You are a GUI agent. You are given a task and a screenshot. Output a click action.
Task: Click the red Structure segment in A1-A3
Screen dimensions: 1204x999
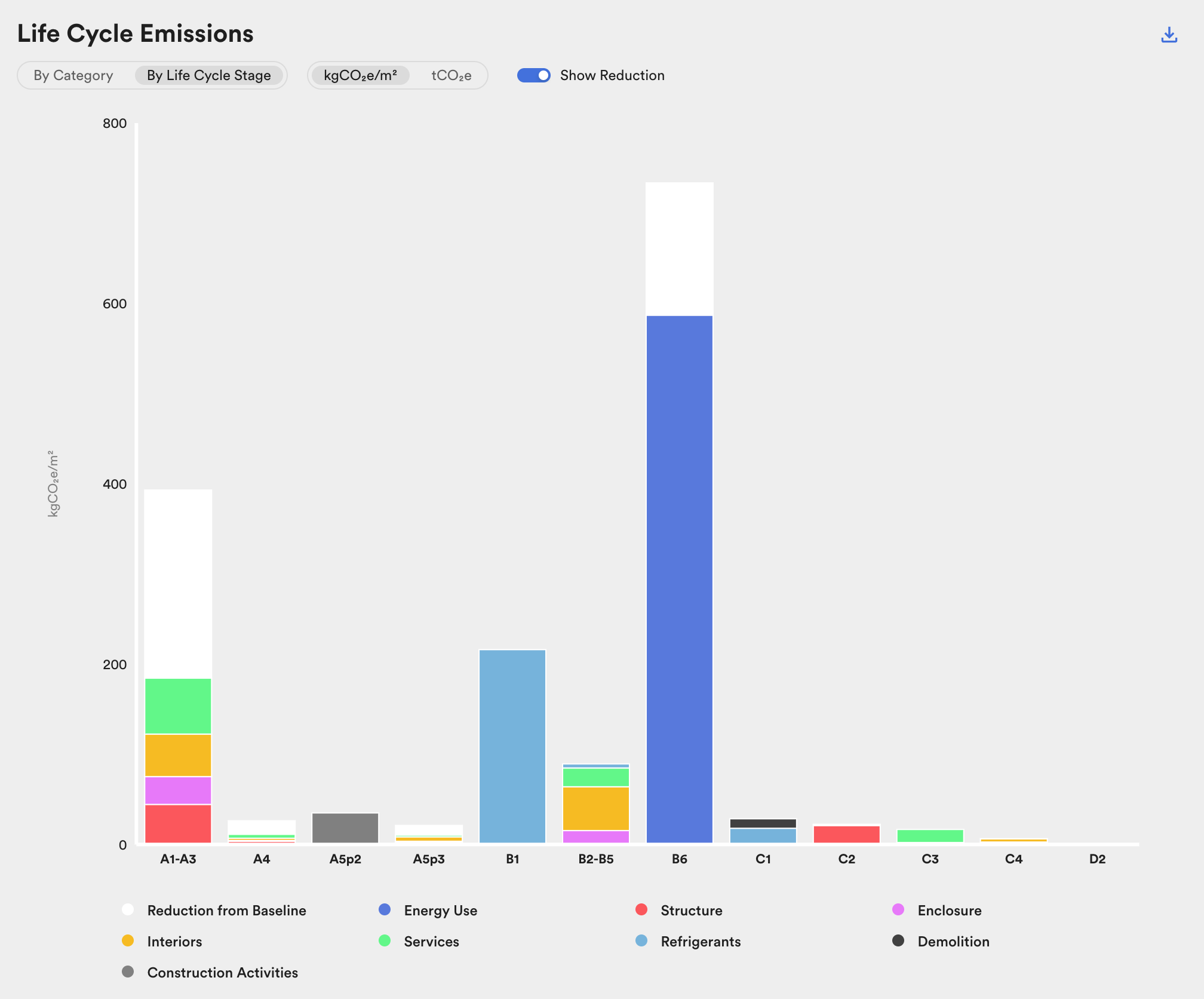tap(178, 824)
